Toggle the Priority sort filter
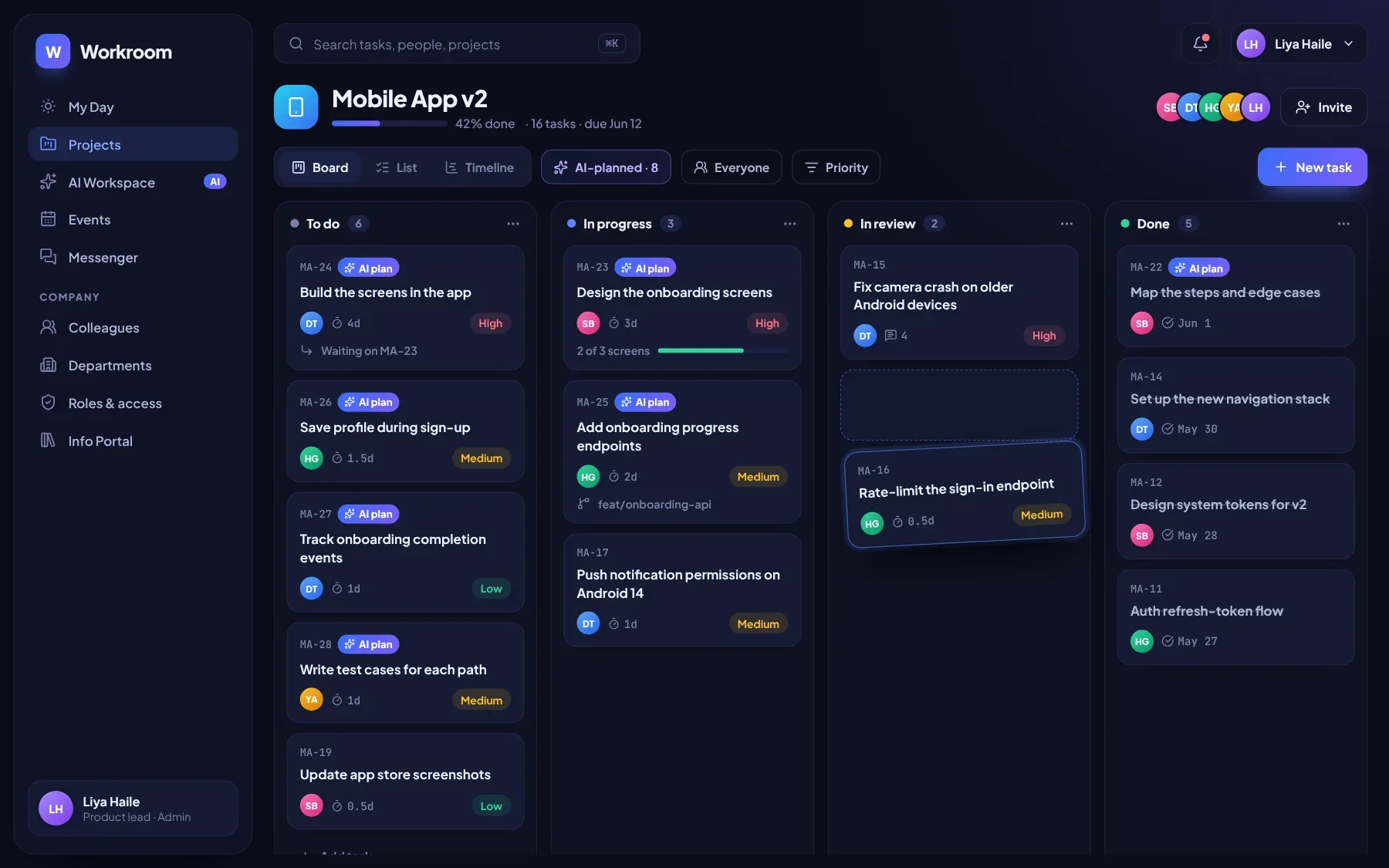The image size is (1389, 868). [836, 167]
